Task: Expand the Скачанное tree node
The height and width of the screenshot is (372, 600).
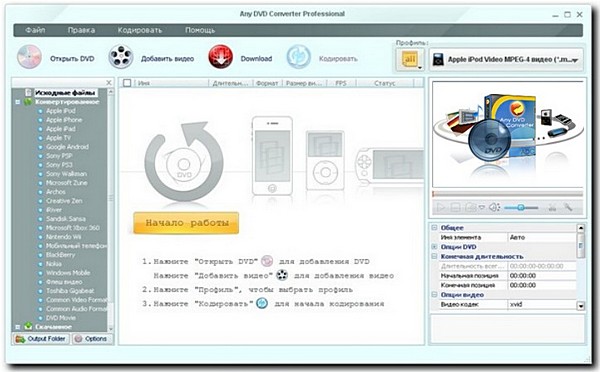Action: tap(18, 327)
